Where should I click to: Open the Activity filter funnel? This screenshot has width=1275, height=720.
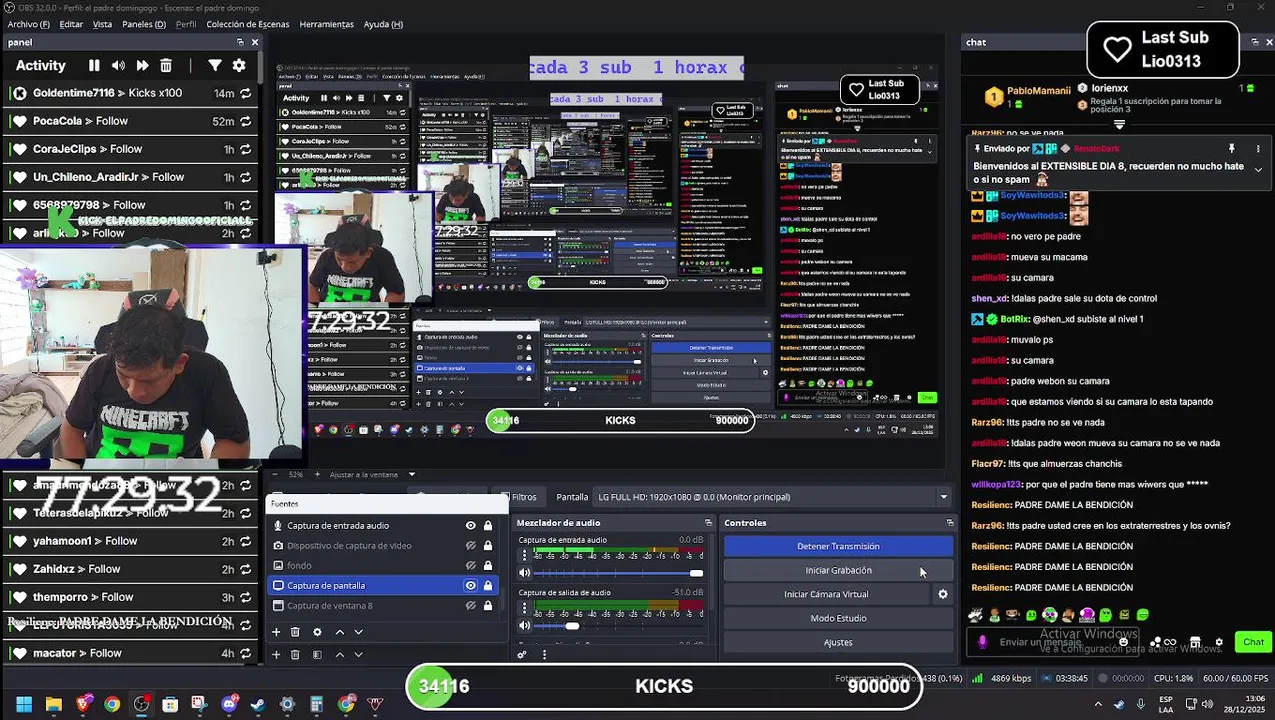pos(215,65)
